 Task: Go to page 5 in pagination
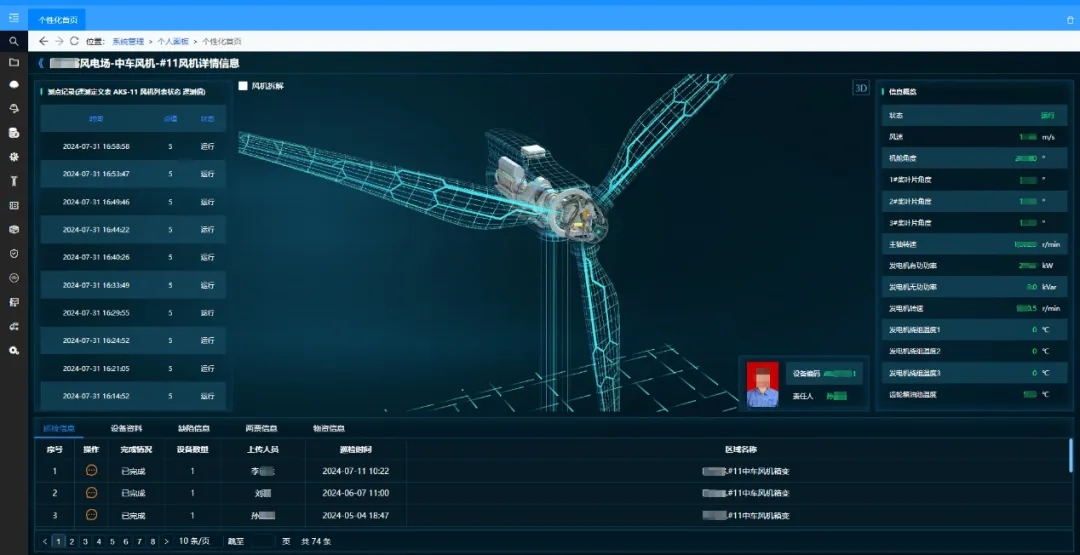coord(112,541)
